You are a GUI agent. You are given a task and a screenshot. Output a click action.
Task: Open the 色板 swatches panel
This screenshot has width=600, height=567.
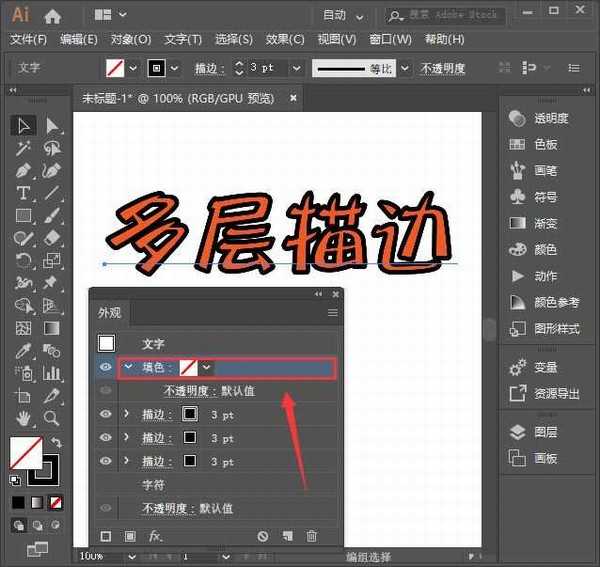click(x=533, y=144)
